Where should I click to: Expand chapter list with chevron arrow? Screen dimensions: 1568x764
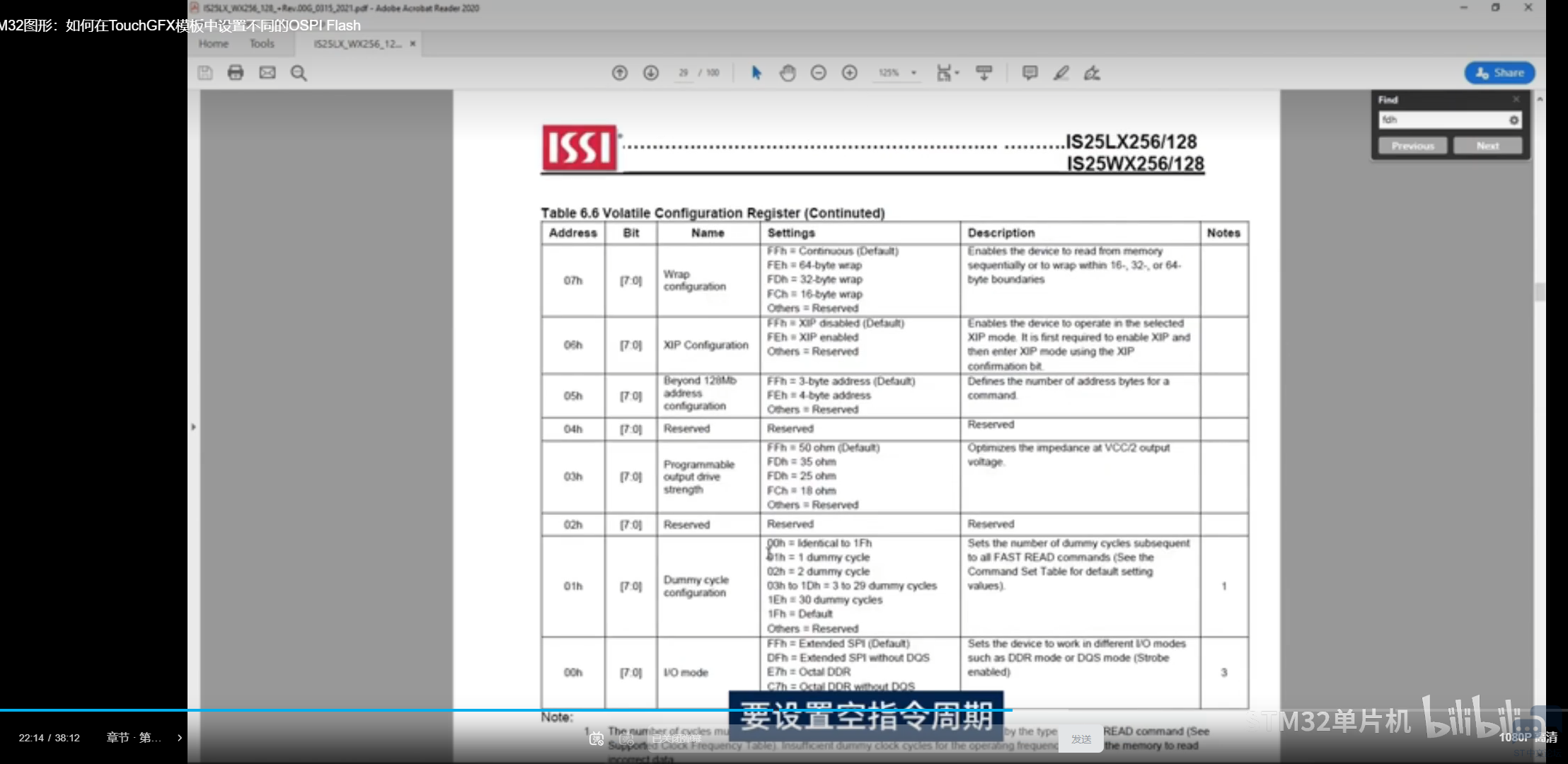pyautogui.click(x=180, y=738)
